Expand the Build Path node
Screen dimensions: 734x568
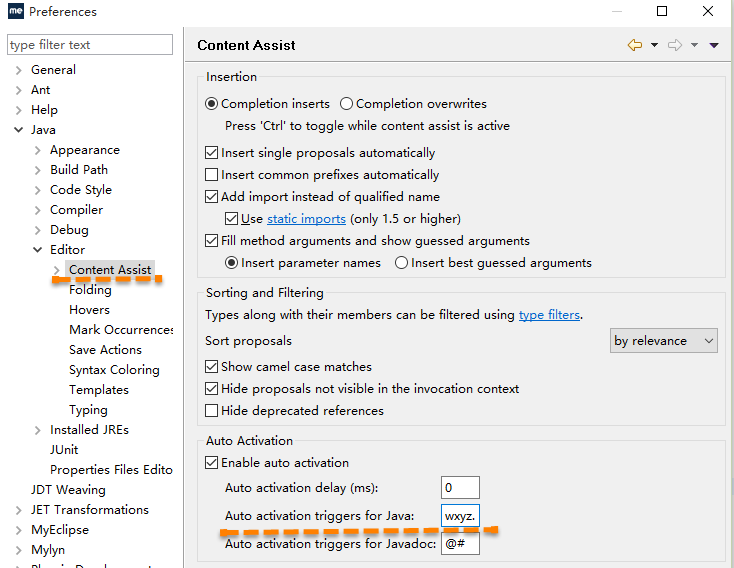pos(37,170)
